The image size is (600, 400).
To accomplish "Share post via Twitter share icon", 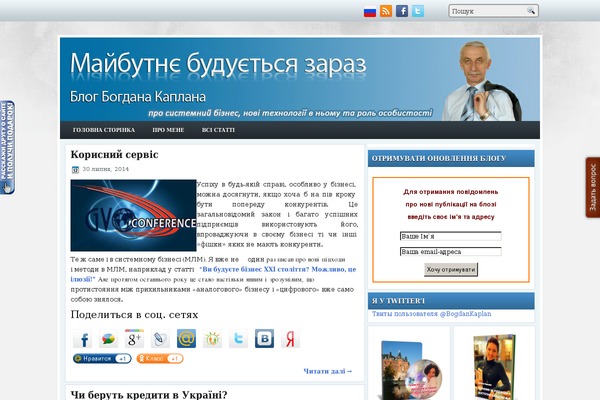I will point(238,339).
